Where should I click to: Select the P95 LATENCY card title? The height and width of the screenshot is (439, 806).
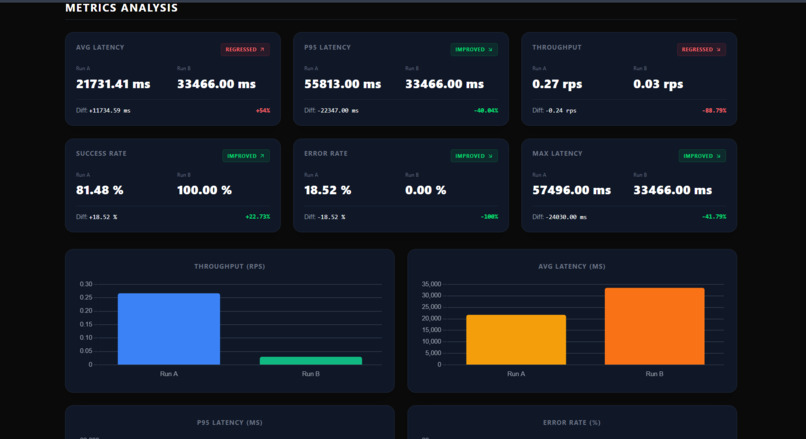[327, 47]
